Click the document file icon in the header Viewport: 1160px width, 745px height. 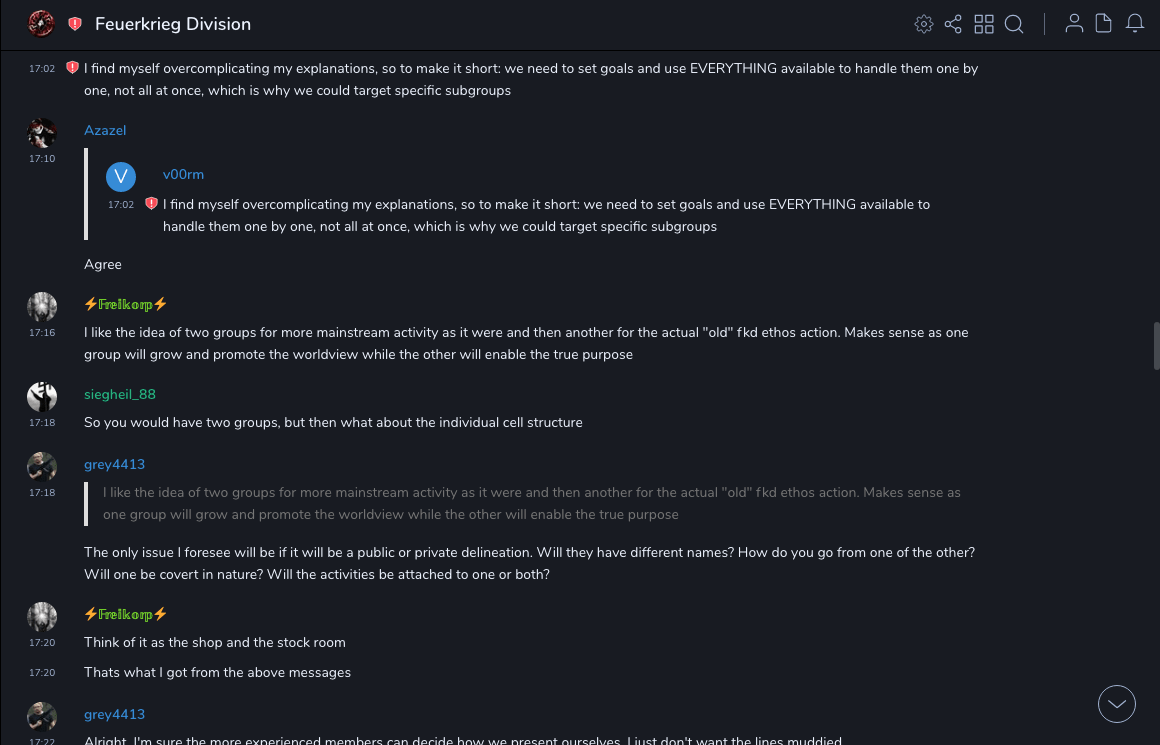[x=1103, y=24]
